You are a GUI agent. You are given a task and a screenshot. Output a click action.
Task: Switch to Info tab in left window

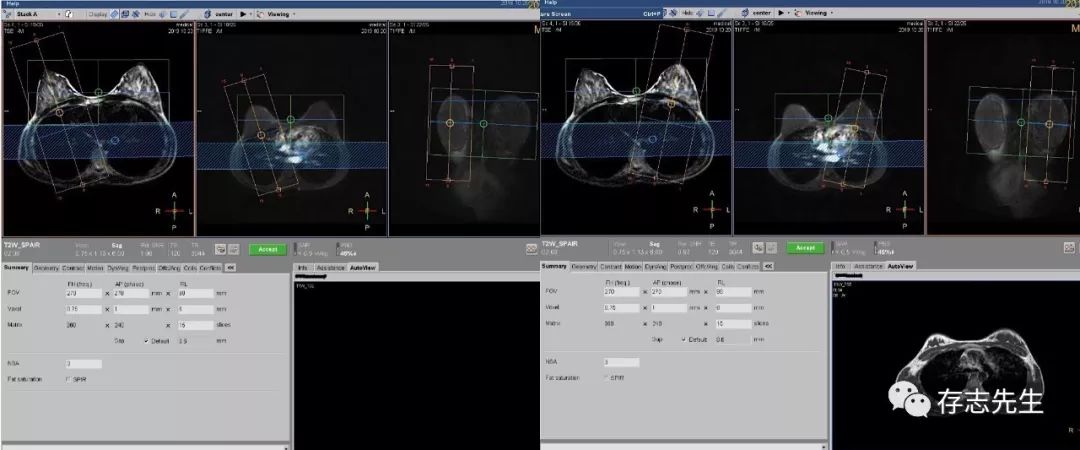[302, 267]
